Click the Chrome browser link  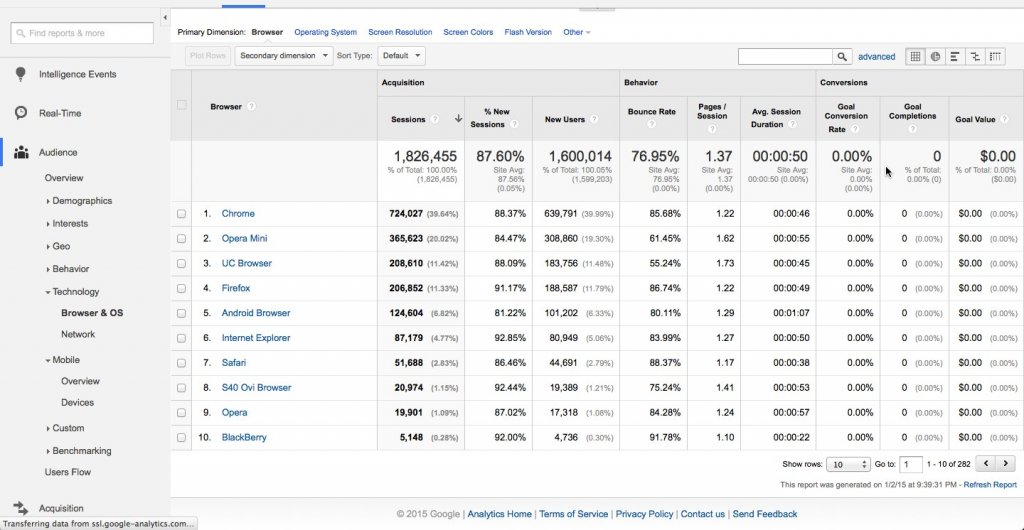pyautogui.click(x=238, y=213)
